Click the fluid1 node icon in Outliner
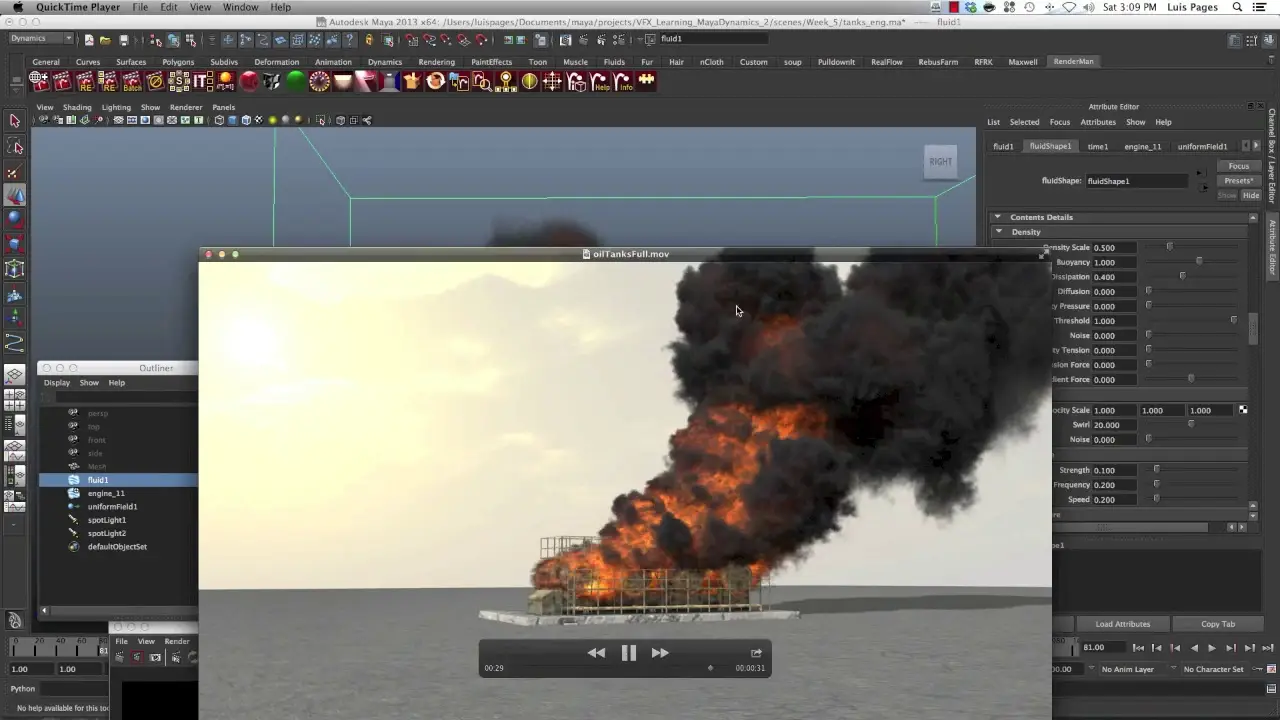The height and width of the screenshot is (720, 1280). coord(74,480)
